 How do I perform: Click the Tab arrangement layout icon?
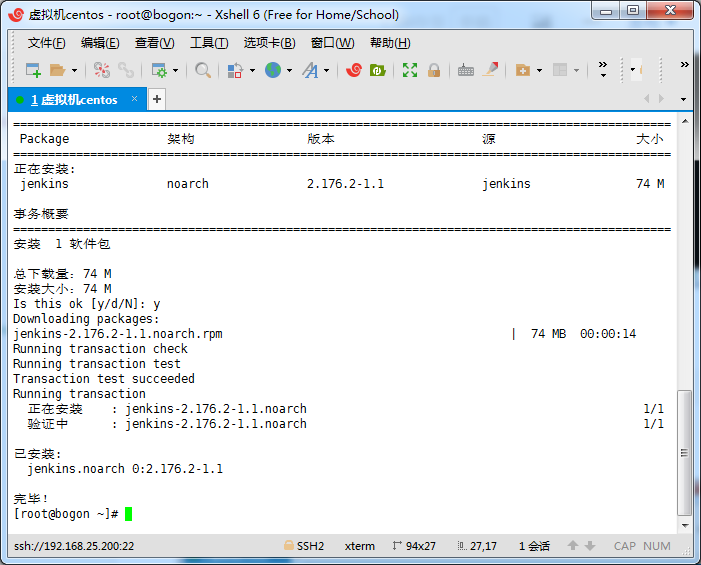point(560,70)
